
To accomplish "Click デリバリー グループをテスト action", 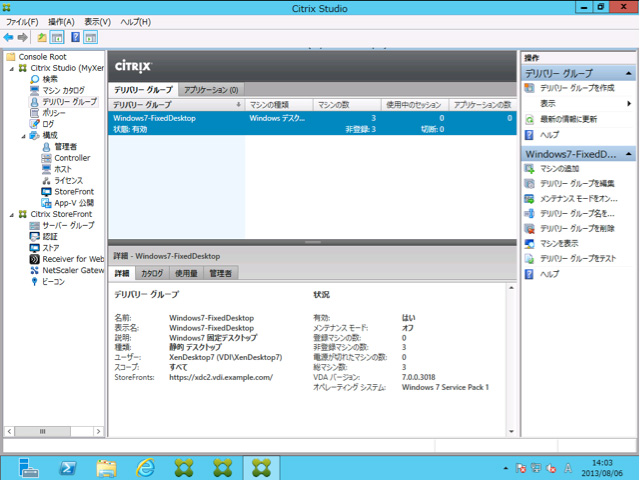I will 578,258.
